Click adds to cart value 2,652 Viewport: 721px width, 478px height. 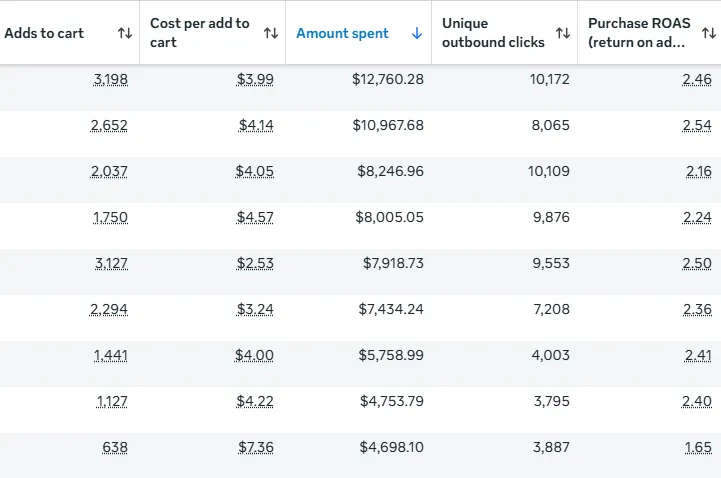(109, 125)
